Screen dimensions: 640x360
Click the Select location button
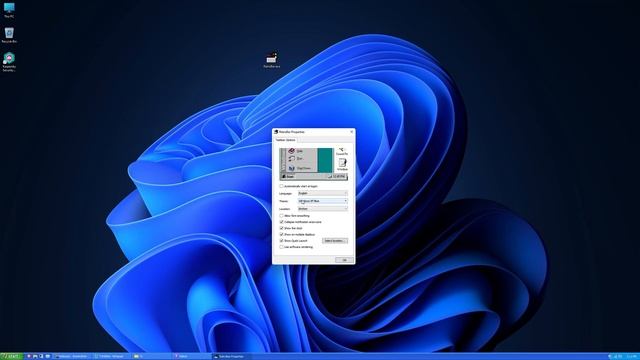pyautogui.click(x=335, y=241)
